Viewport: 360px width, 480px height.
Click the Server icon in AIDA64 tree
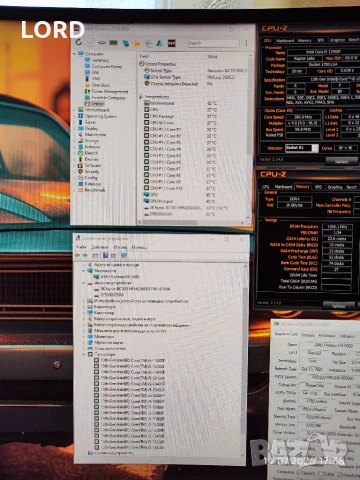[x=80, y=122]
